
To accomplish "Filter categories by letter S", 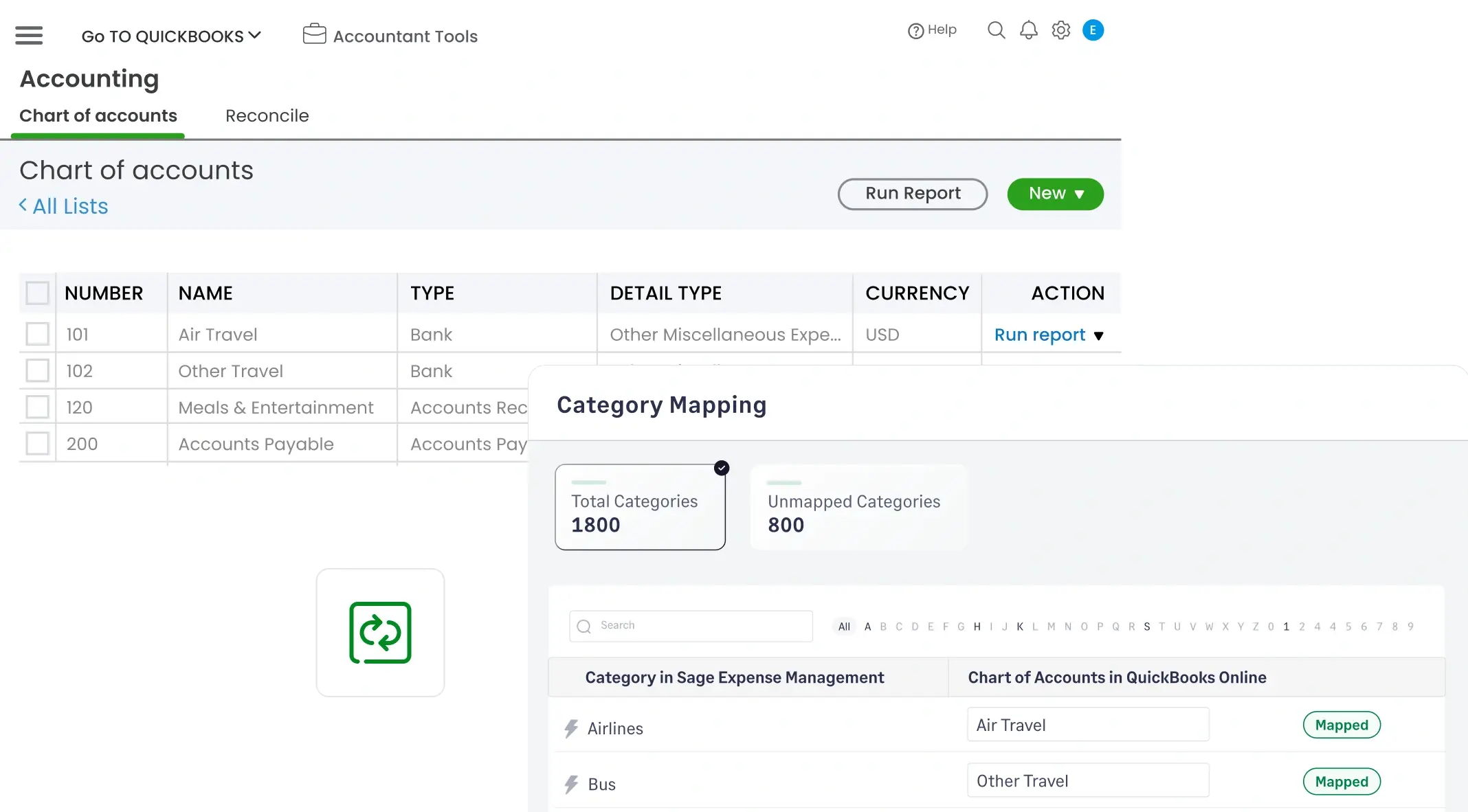I will tap(1147, 627).
